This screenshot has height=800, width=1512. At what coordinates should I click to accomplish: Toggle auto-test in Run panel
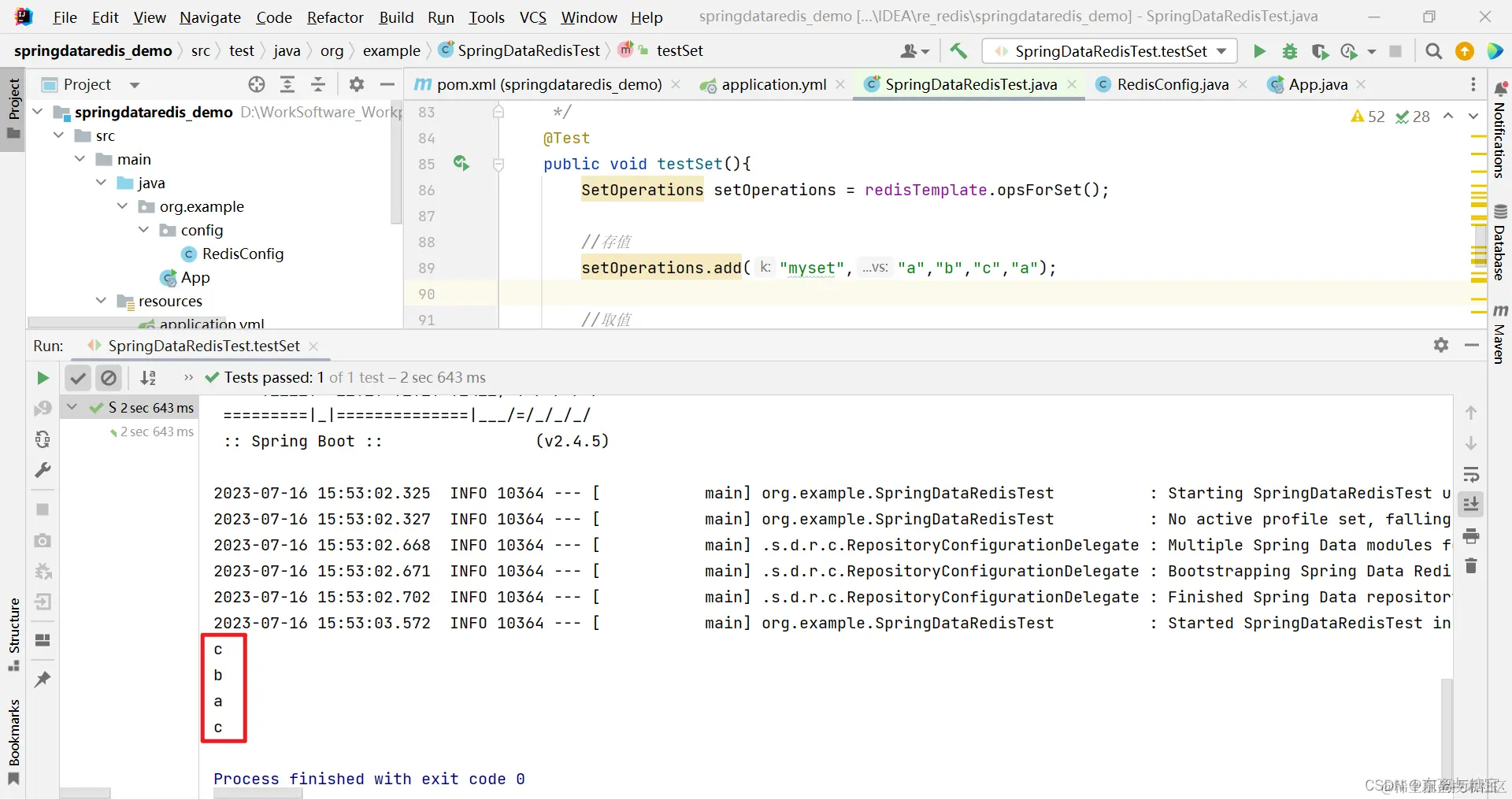pos(43,439)
